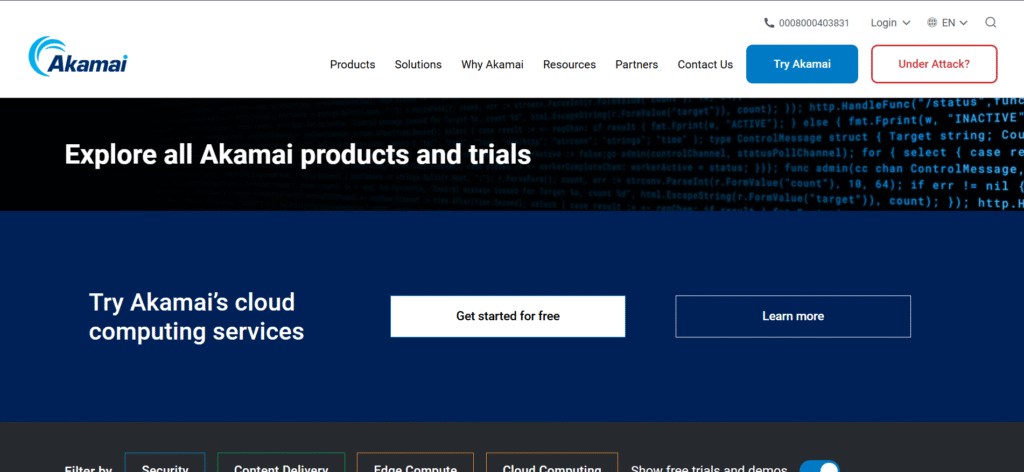Click the phone icon beside 0008000403831

coord(769,23)
